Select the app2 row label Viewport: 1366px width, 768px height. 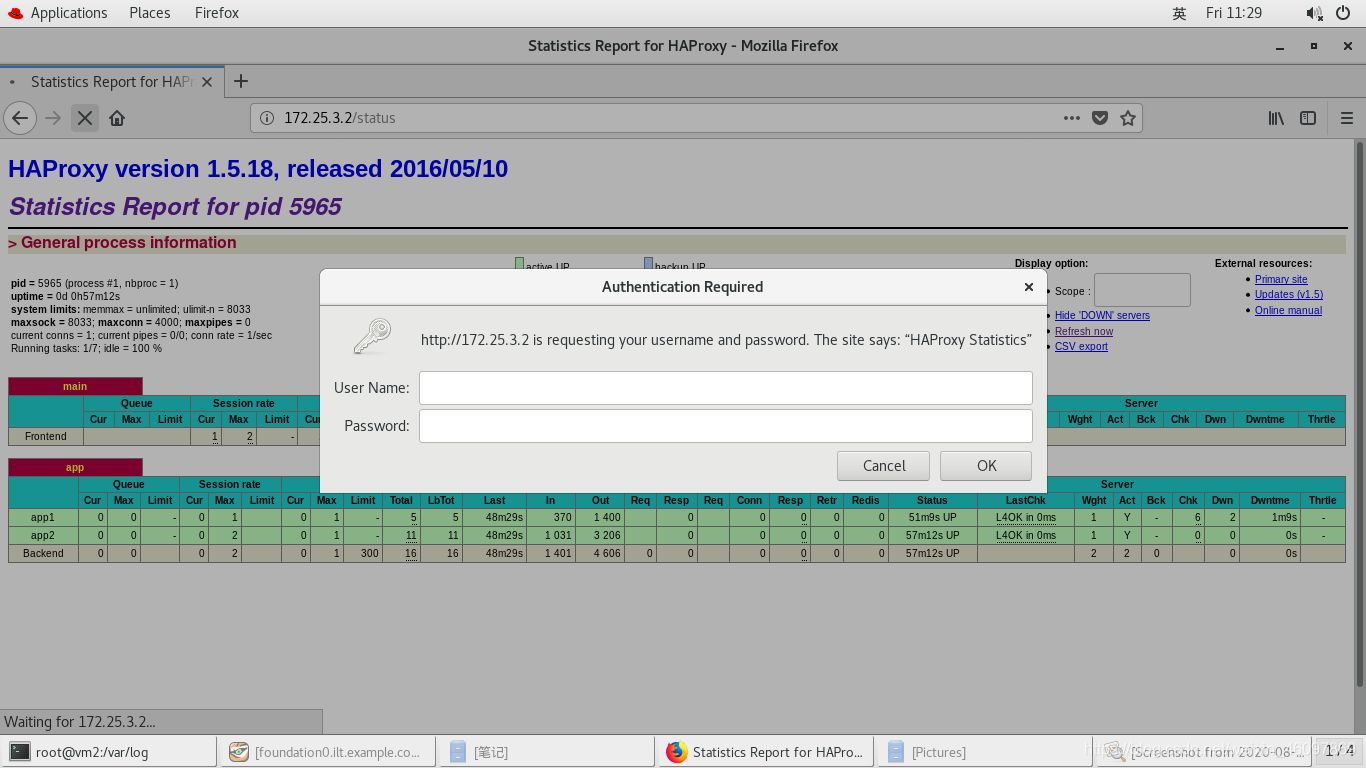point(43,535)
